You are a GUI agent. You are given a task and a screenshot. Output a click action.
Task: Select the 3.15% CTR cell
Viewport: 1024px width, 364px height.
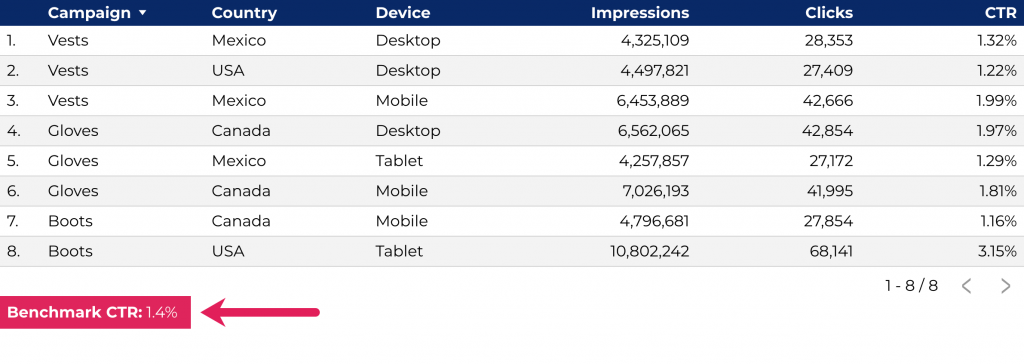point(997,251)
